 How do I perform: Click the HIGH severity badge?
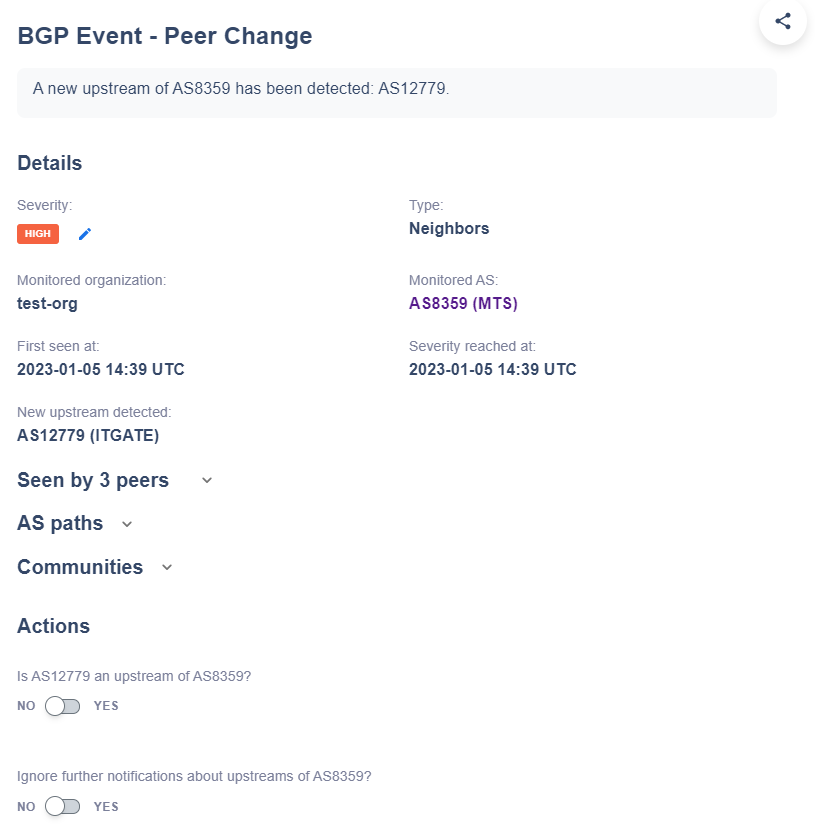[x=38, y=234]
